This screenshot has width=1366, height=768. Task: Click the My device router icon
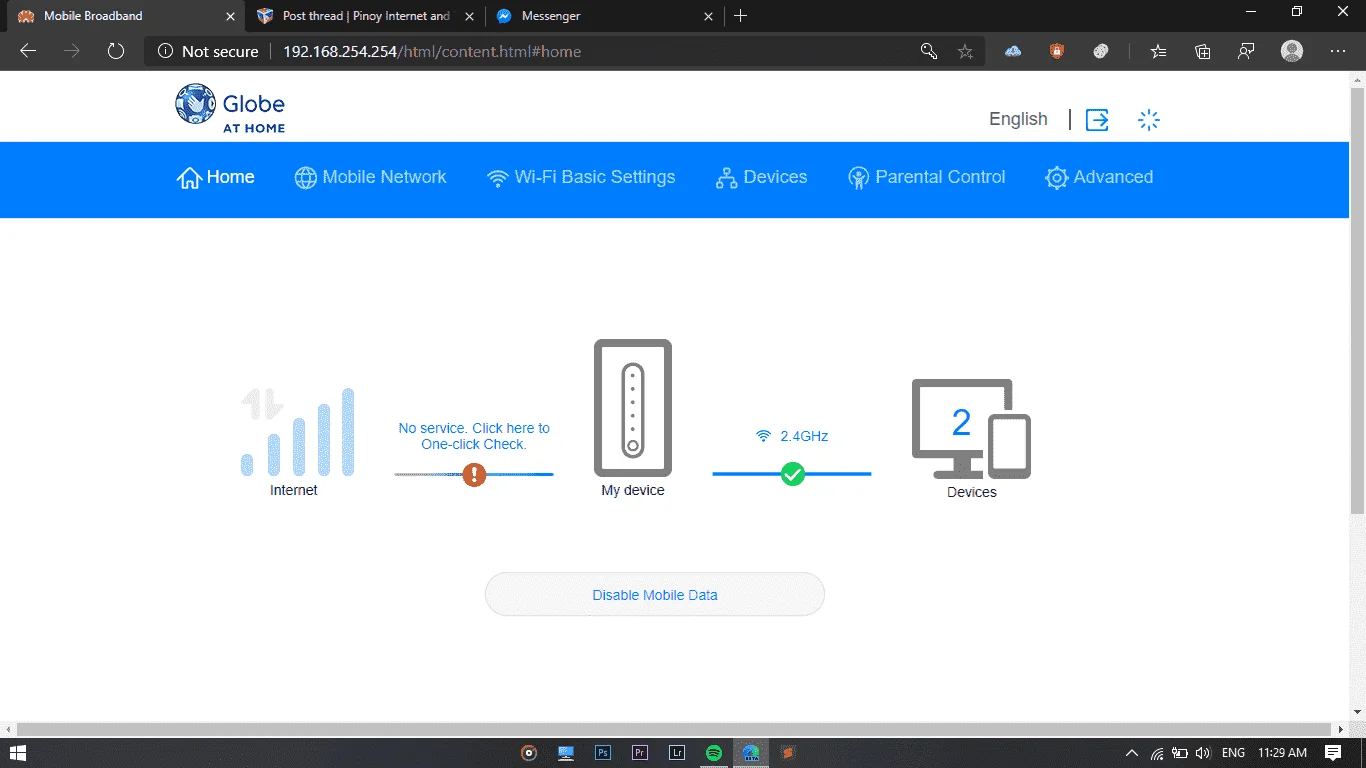coord(633,408)
